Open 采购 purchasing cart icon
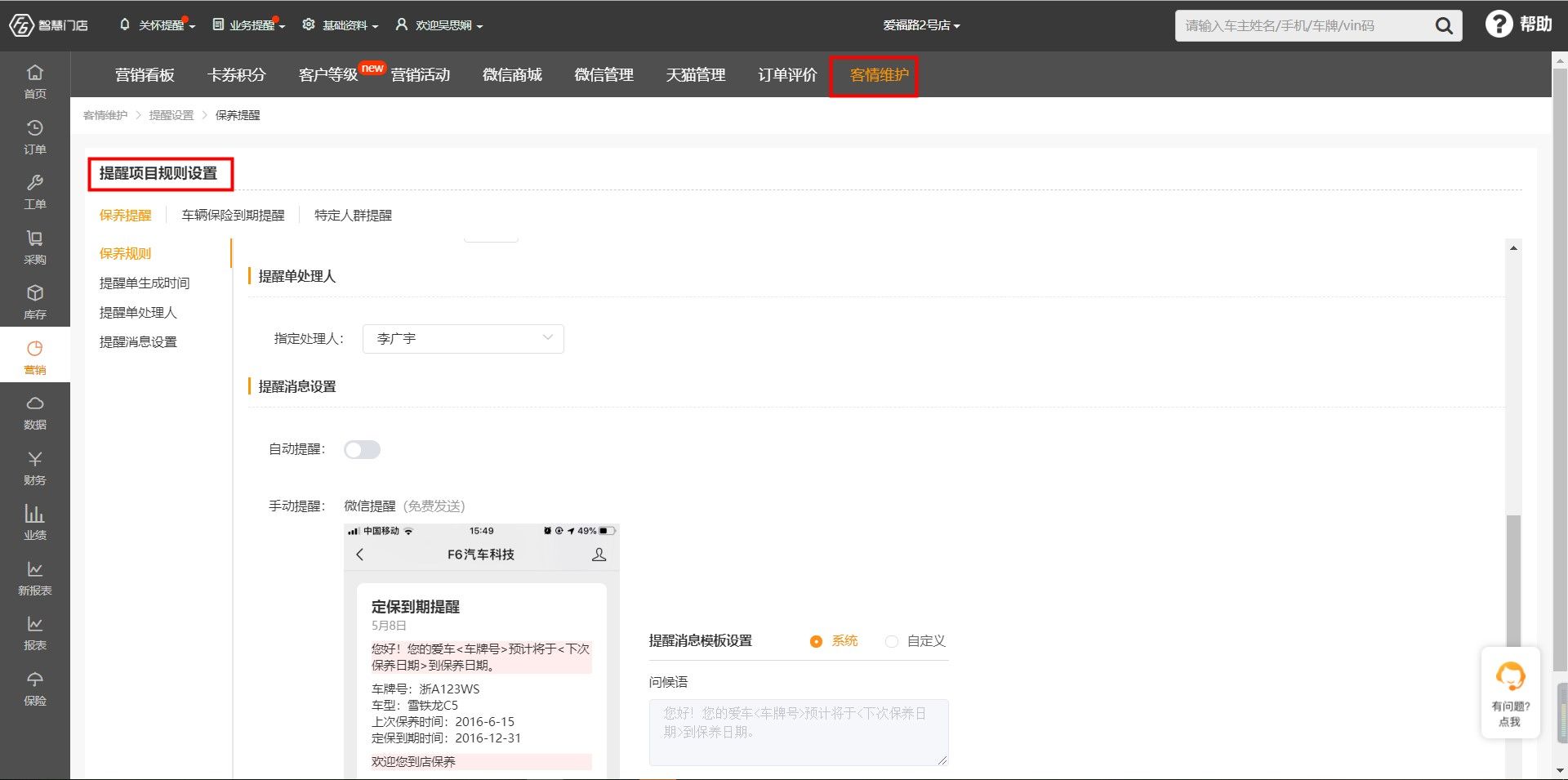This screenshot has width=1568, height=780. coord(35,247)
